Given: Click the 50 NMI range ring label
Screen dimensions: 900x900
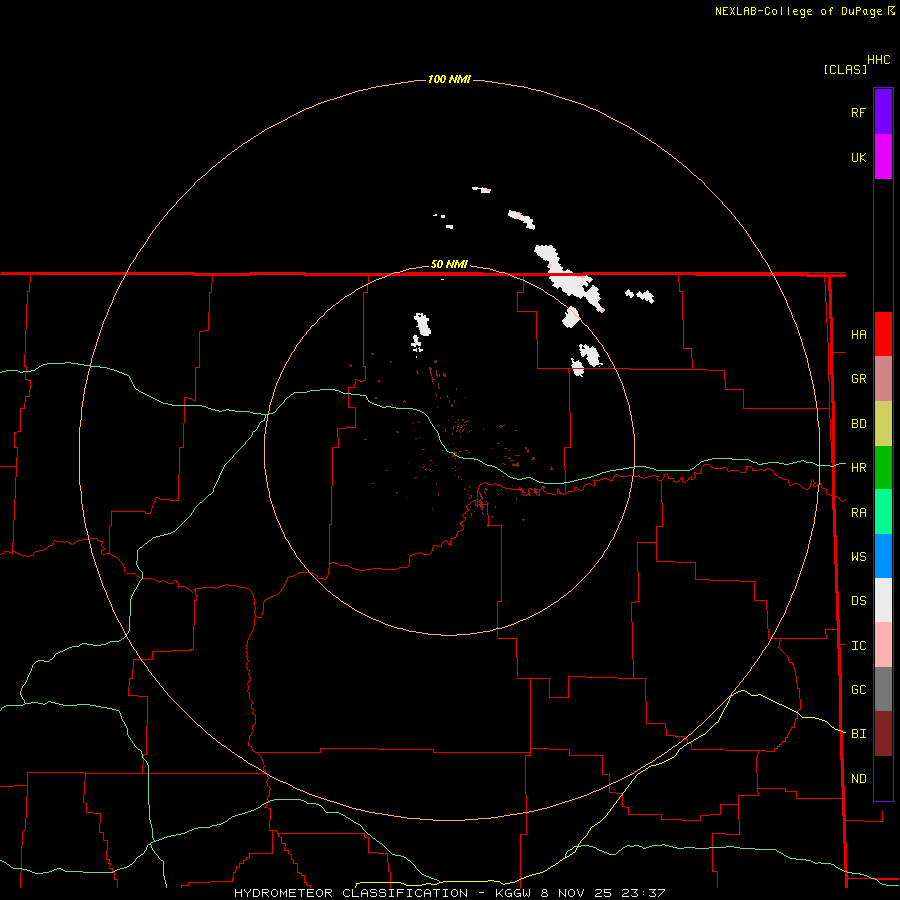Looking at the screenshot, I should point(449,265).
